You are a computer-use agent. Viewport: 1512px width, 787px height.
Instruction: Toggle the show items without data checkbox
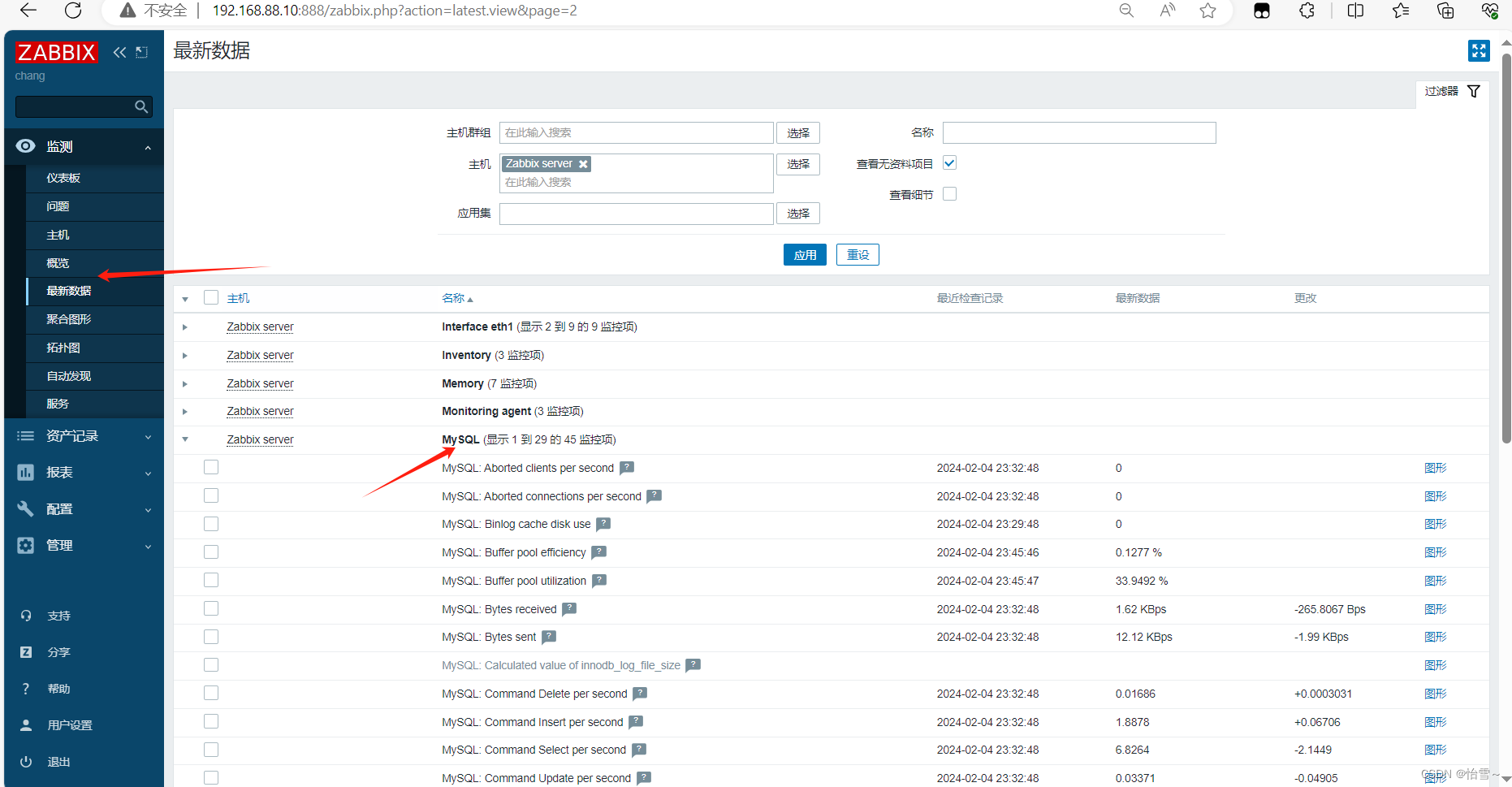point(950,163)
